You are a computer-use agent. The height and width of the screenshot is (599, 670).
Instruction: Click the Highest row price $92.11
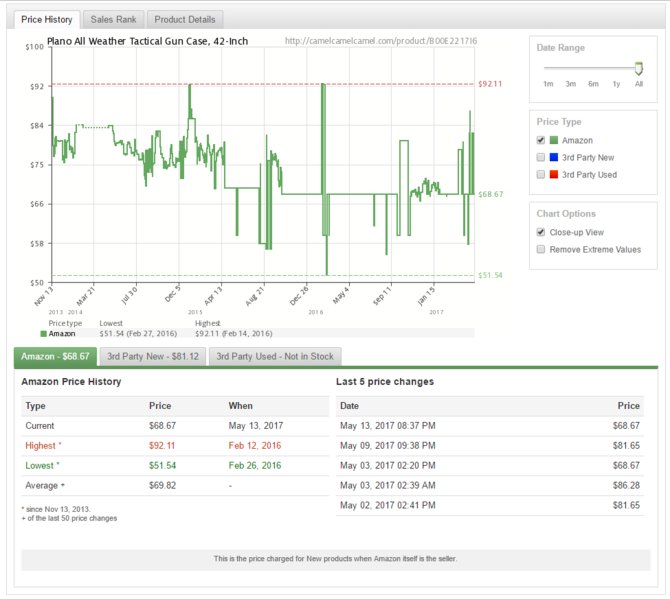click(162, 446)
